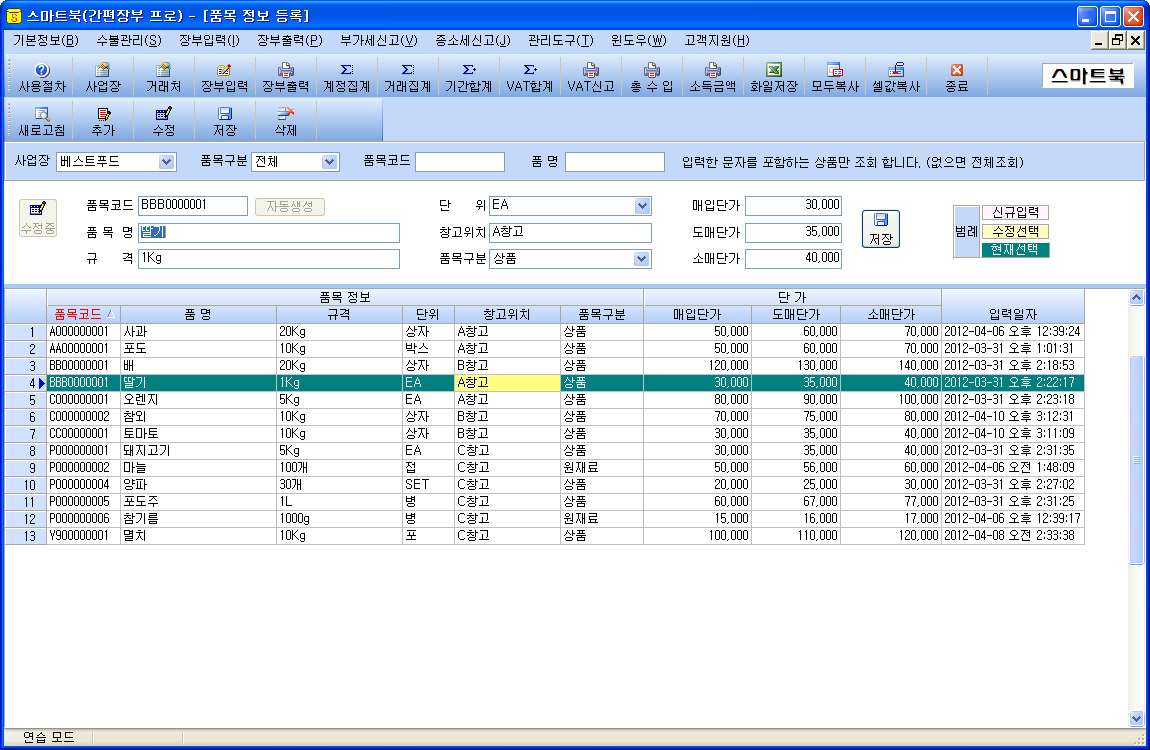Open the 사용절차 help toolbar icon
The width and height of the screenshot is (1150, 750).
click(42, 77)
